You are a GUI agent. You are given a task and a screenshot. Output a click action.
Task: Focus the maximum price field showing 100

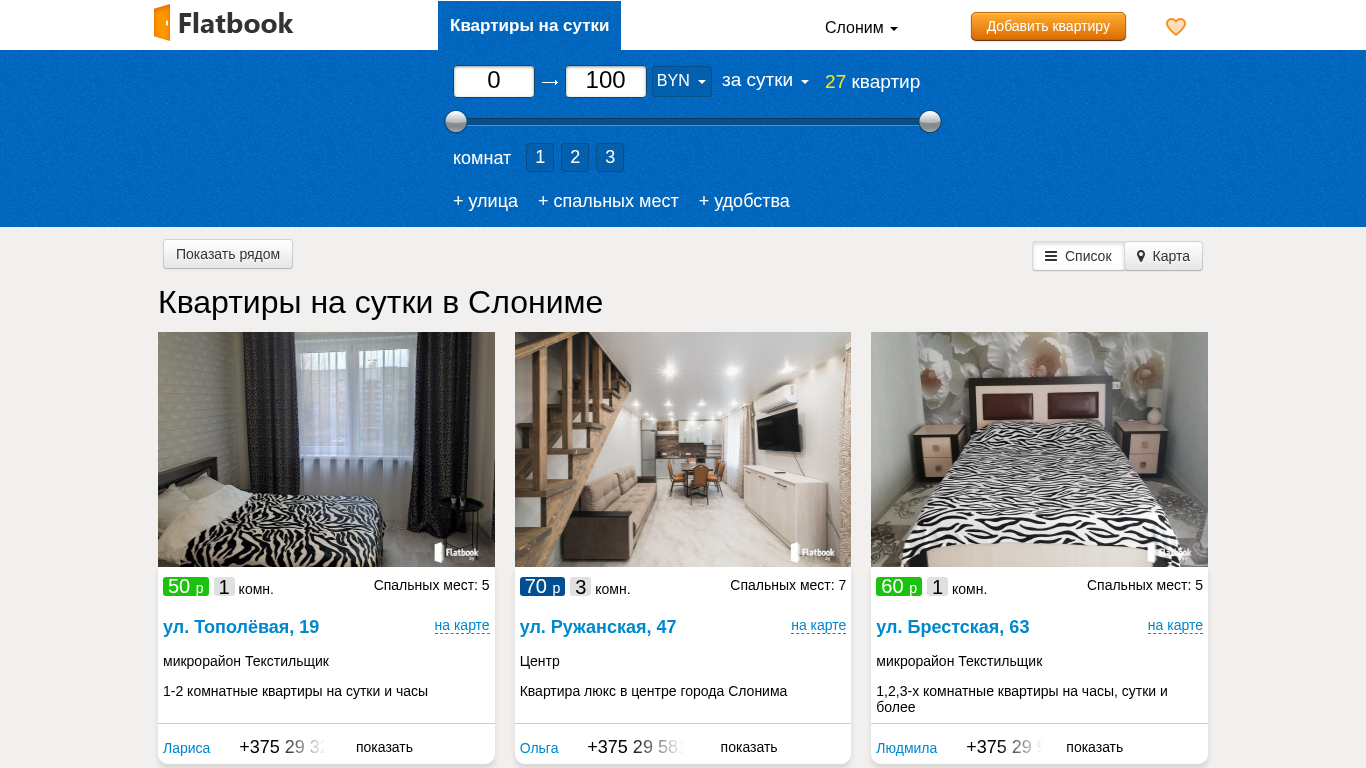coord(606,81)
